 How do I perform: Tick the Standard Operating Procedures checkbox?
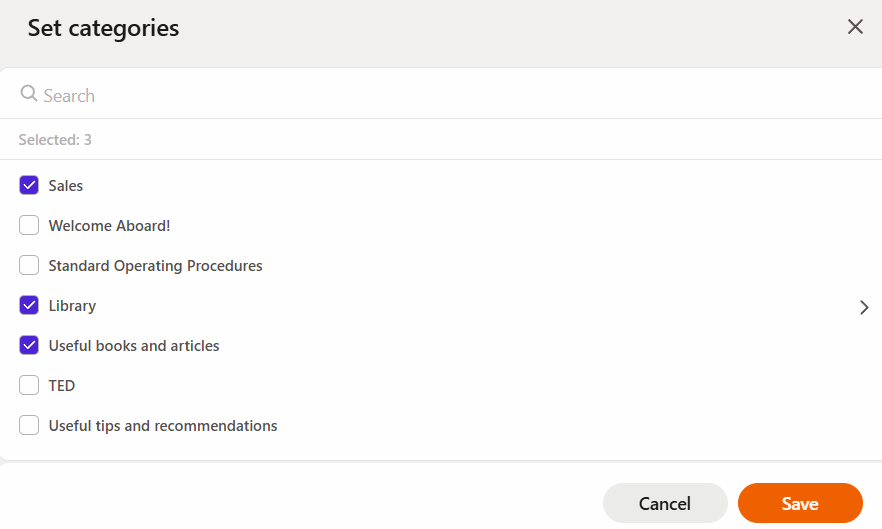29,265
